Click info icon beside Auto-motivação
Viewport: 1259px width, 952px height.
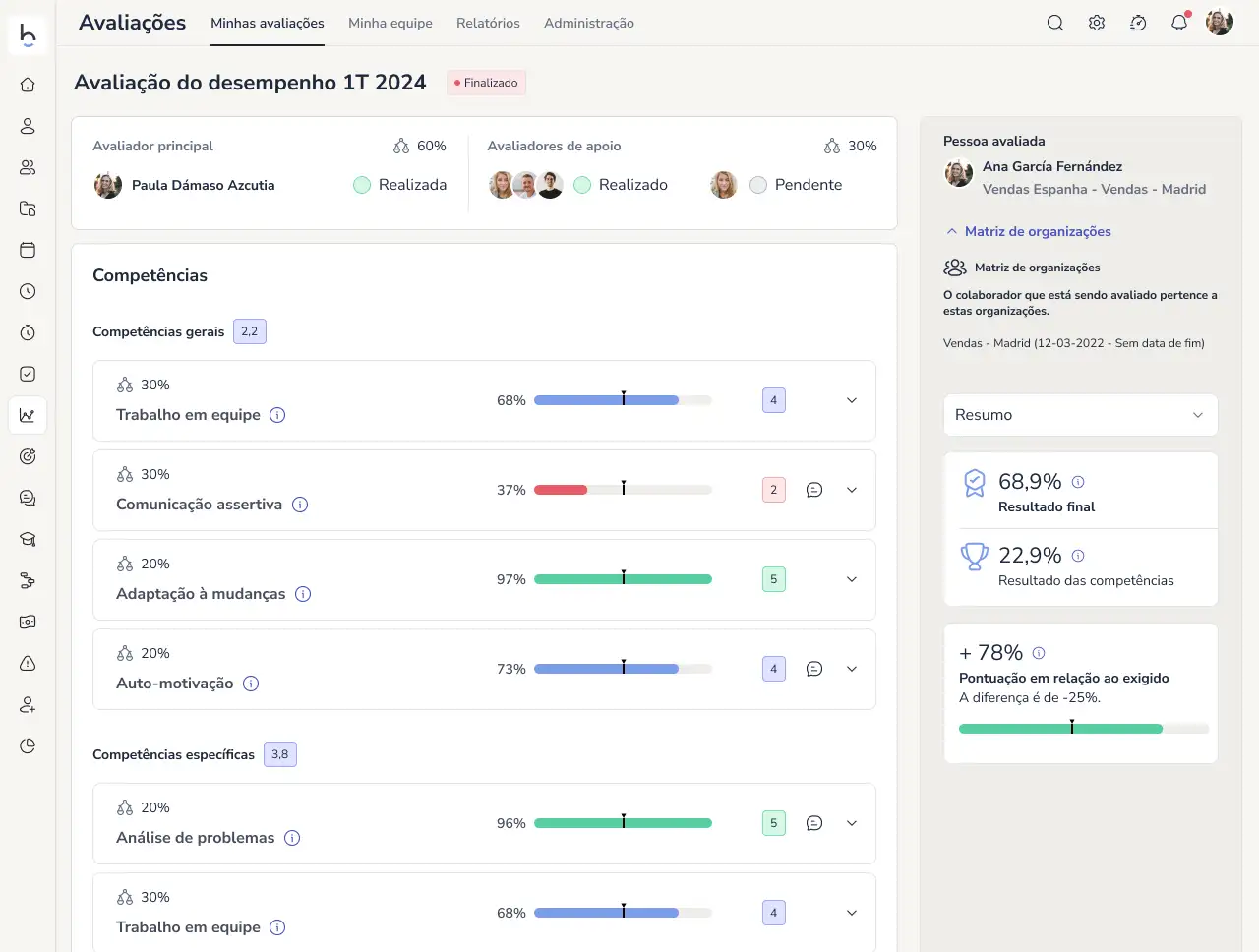(251, 684)
